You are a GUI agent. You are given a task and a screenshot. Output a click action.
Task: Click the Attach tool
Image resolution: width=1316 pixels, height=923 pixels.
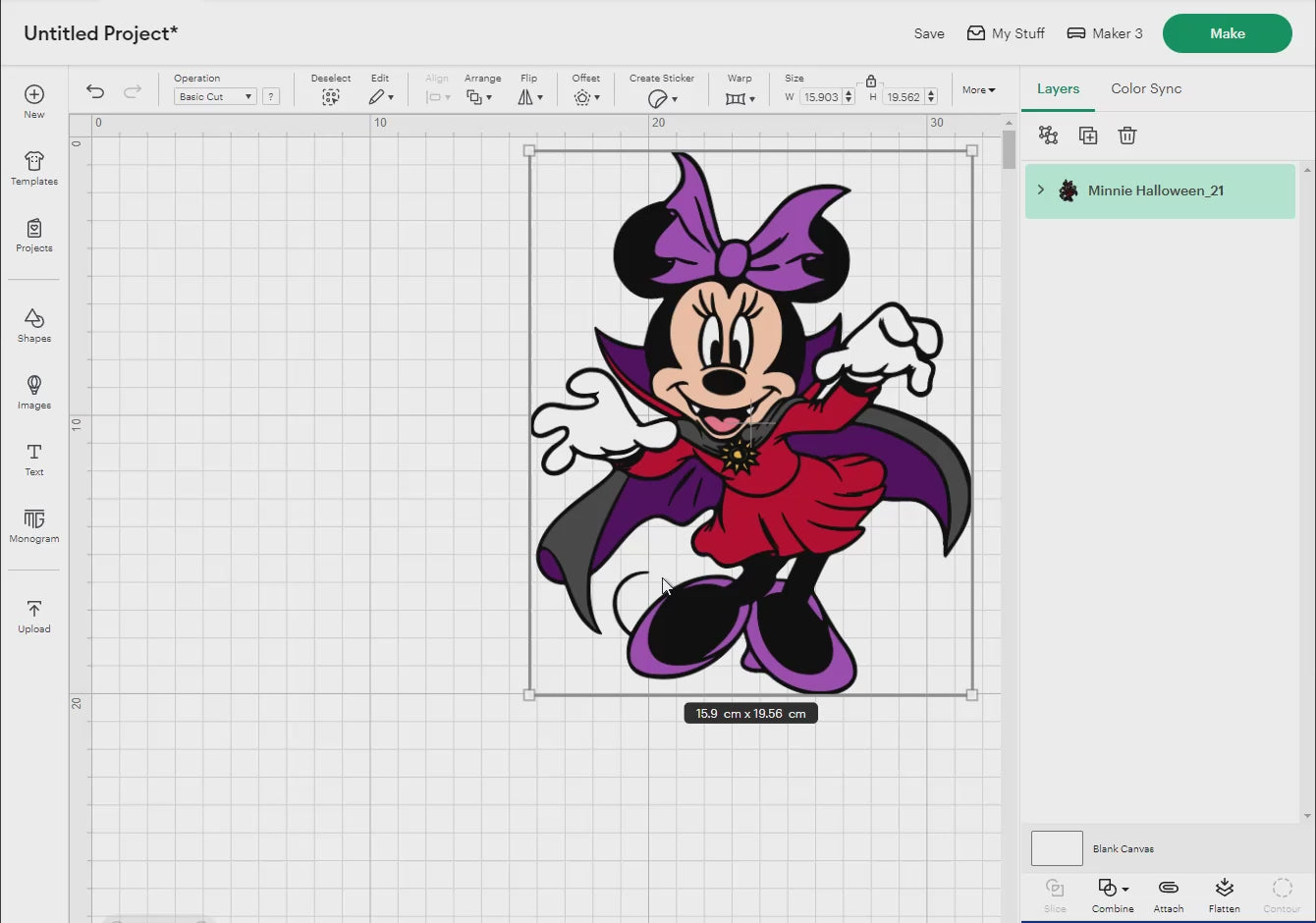click(x=1169, y=895)
